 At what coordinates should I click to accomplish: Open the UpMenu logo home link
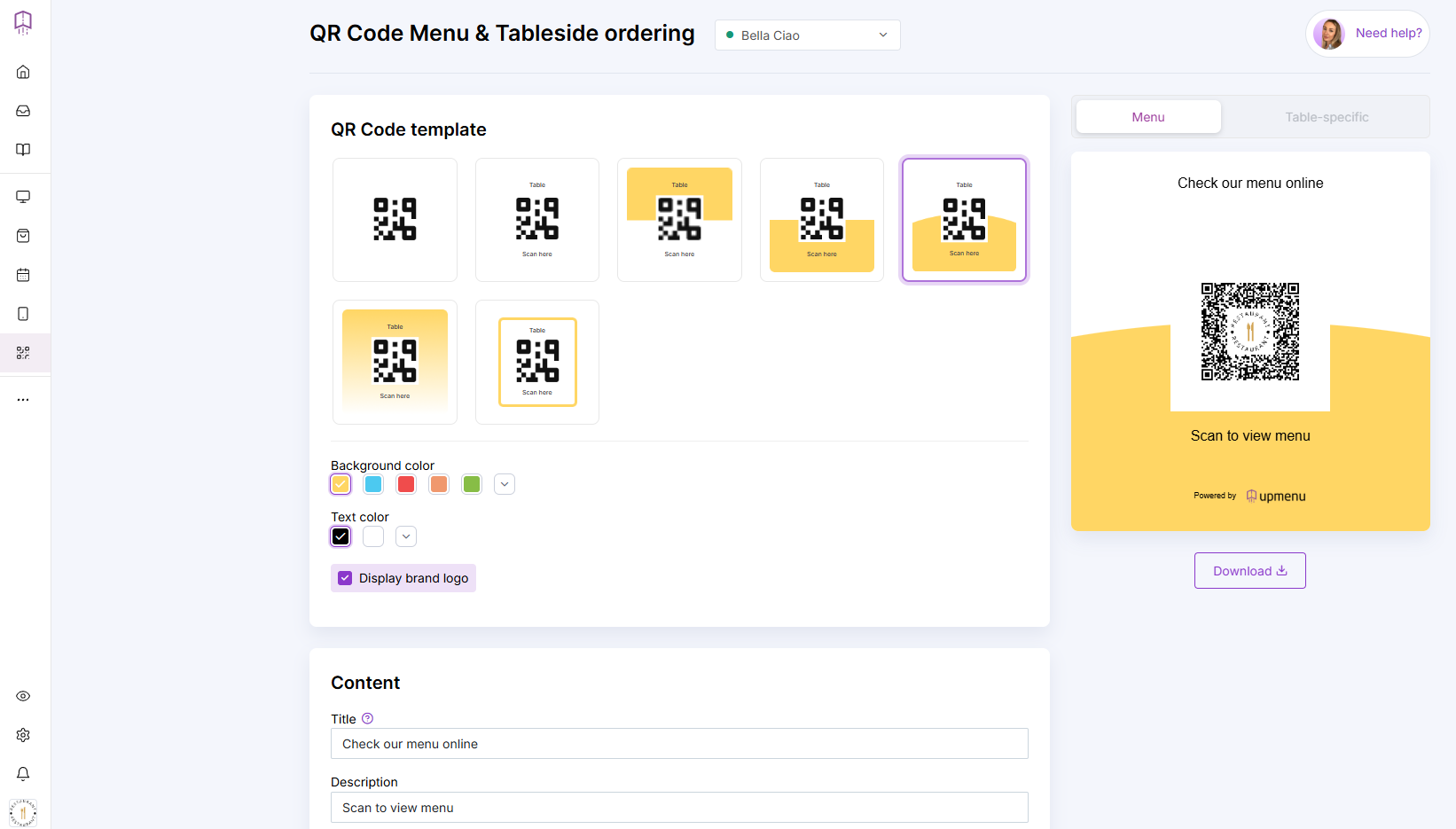pos(23,22)
